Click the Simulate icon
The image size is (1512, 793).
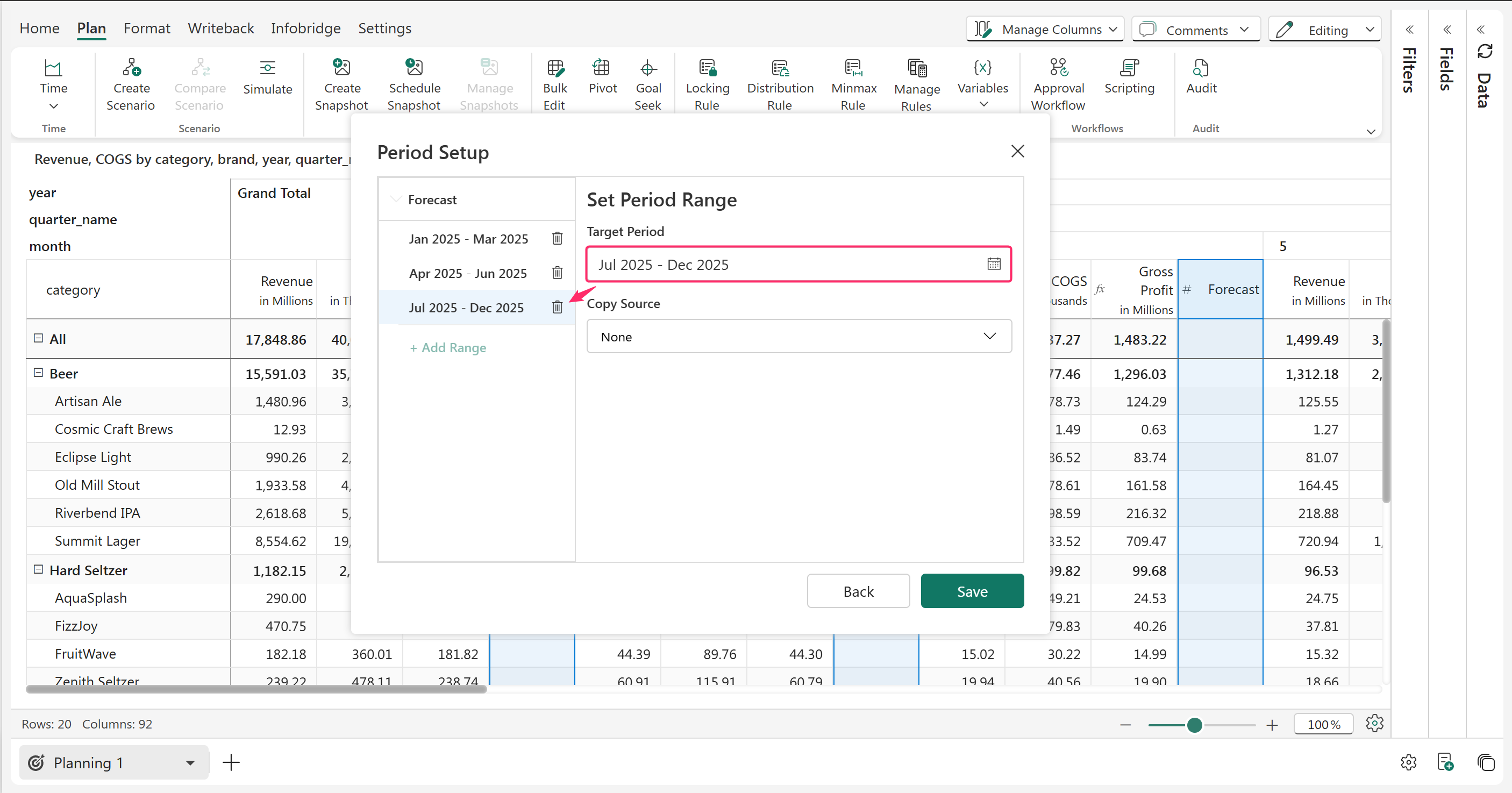(x=267, y=68)
